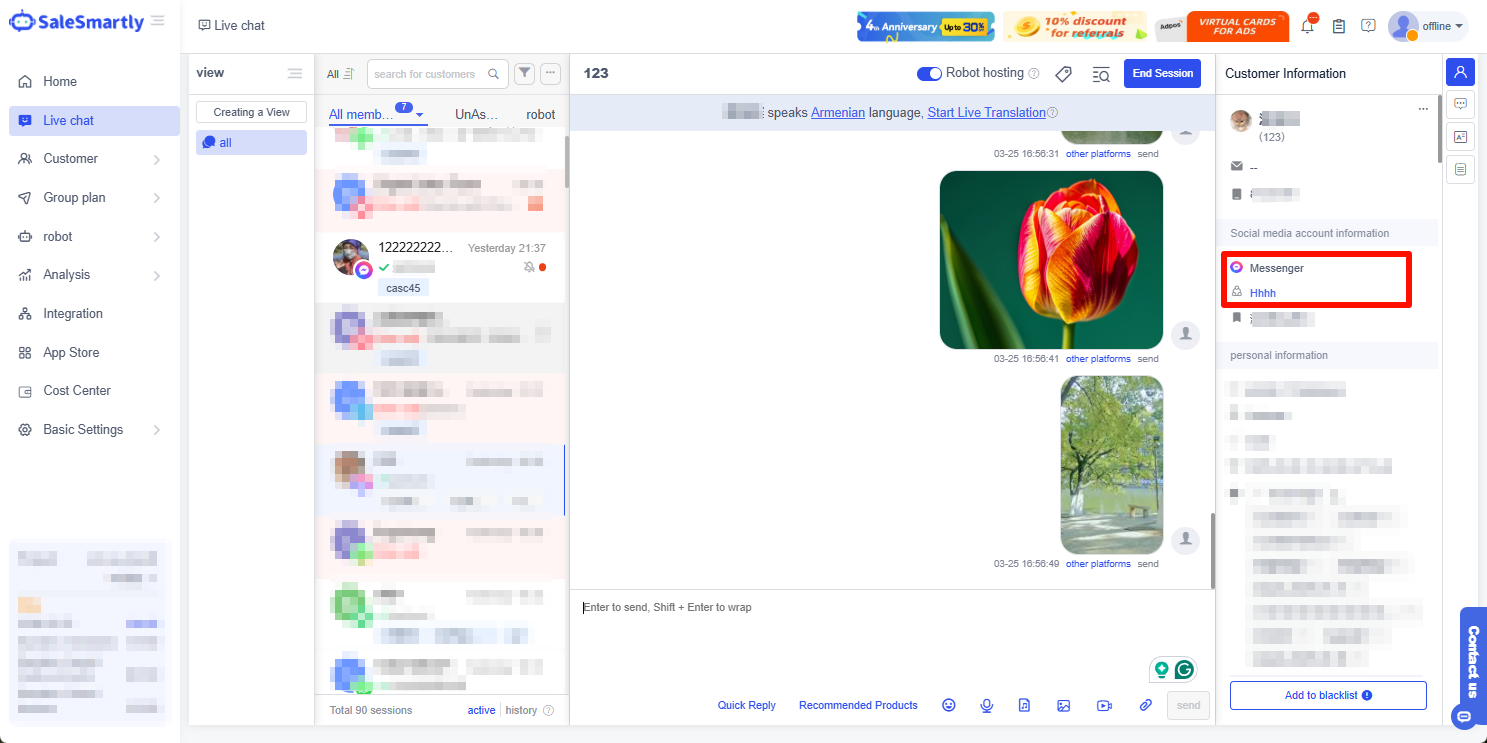Click the microphone voice icon
Screen dimensions: 1487x743
987,705
